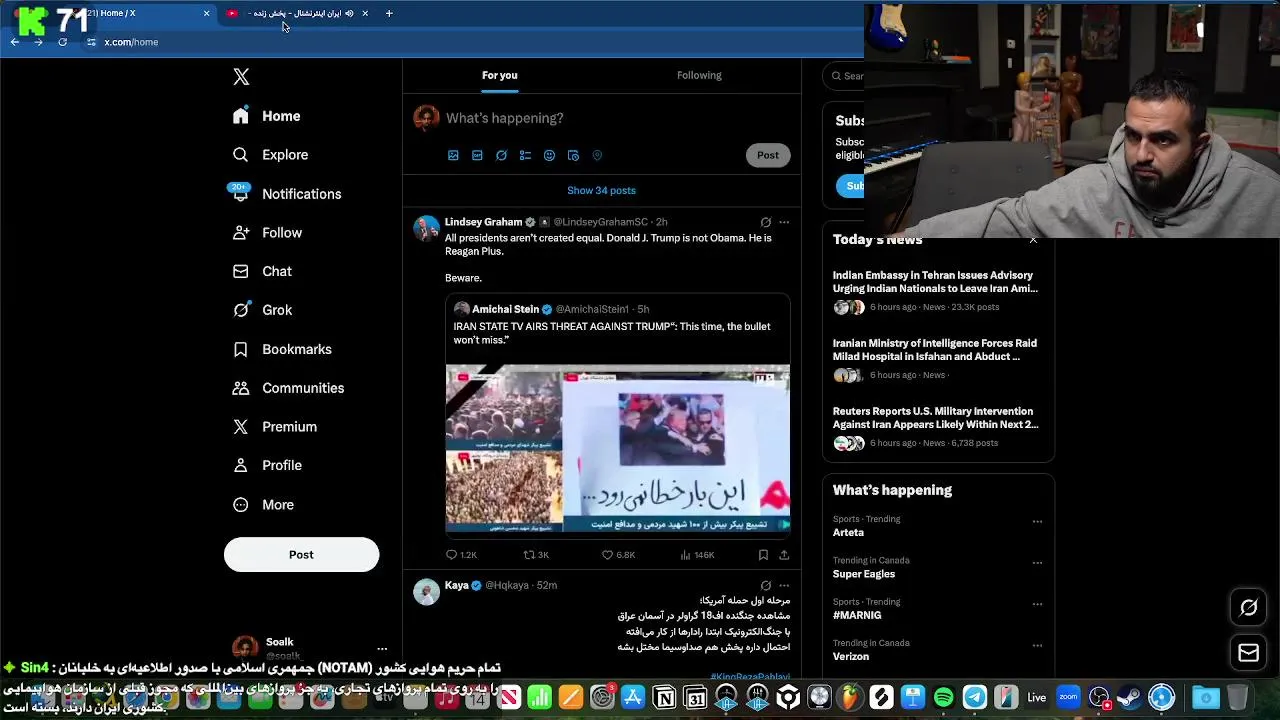
Task: Open more options on Lindsey Graham post
Action: tap(784, 222)
